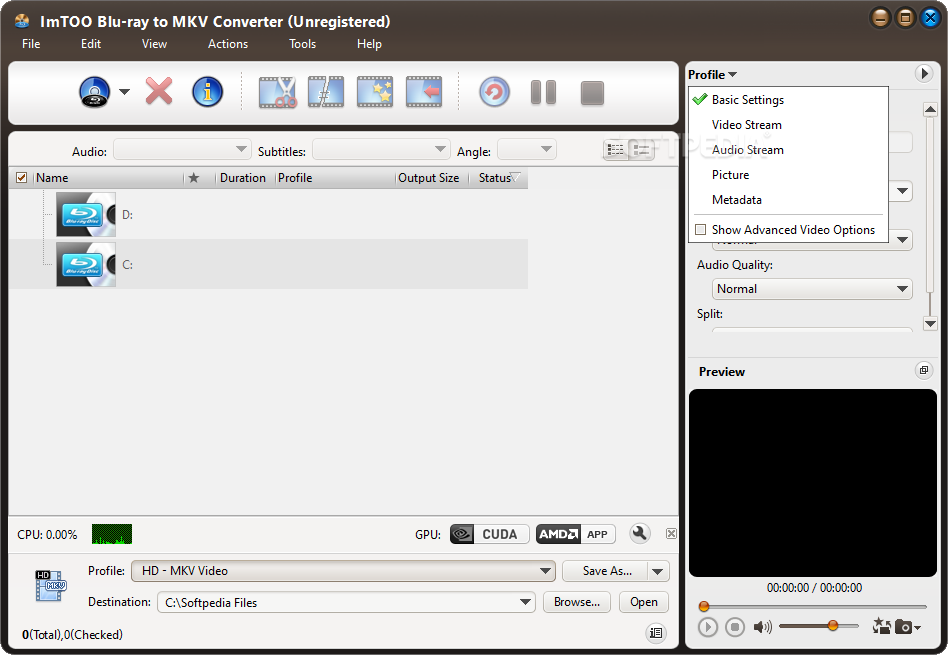Take a snapshot with camera icon
Image resolution: width=948 pixels, height=655 pixels.
pyautogui.click(x=903, y=627)
